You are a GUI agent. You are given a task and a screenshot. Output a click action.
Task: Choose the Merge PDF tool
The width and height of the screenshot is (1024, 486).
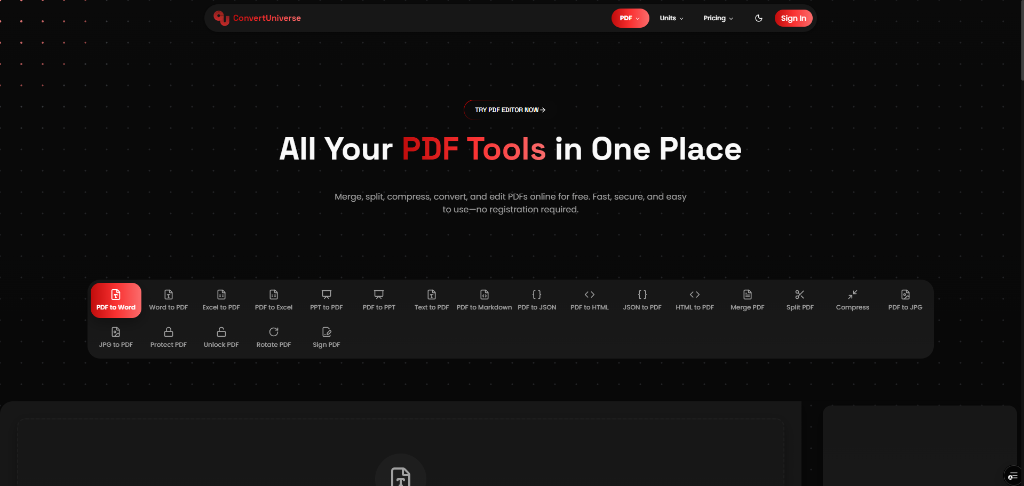[747, 299]
